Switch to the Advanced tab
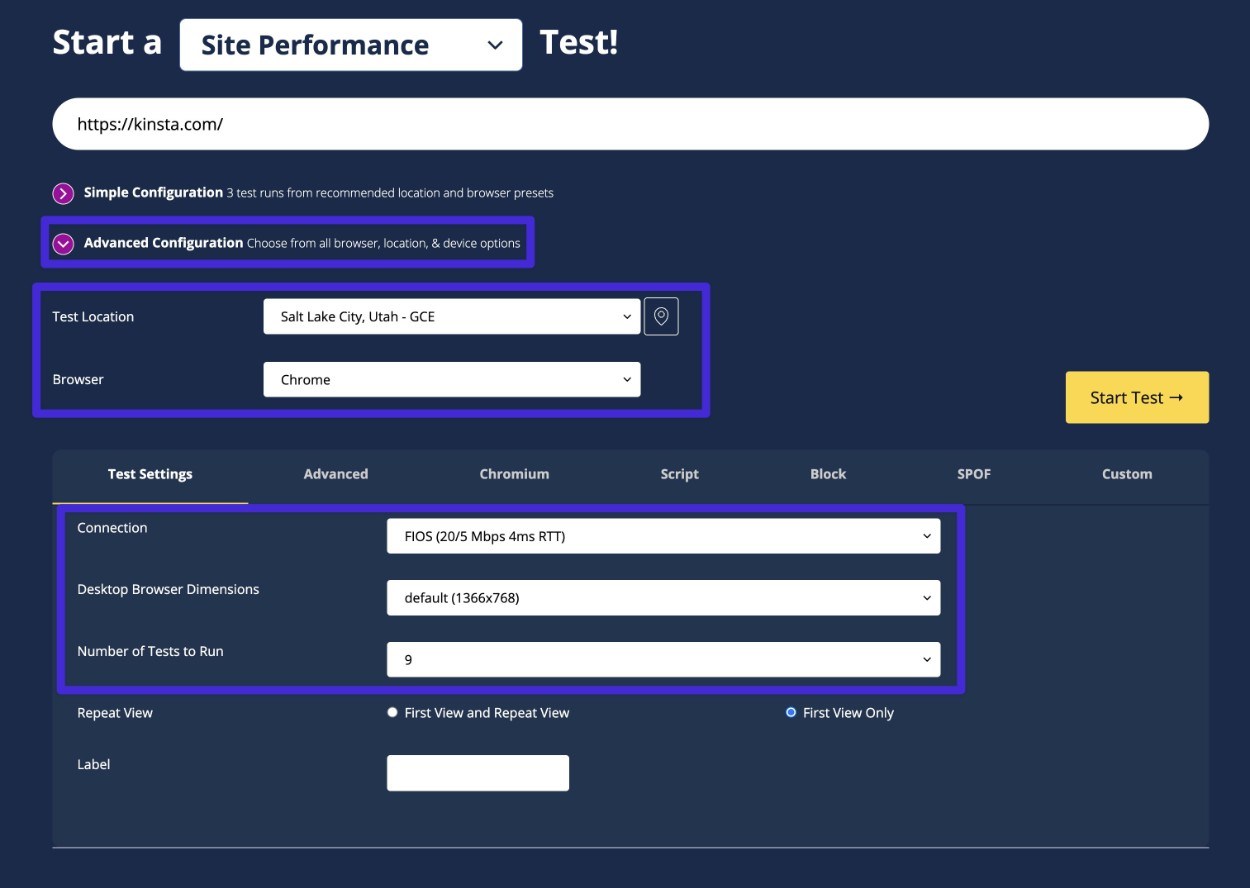Screen dimensions: 1250x888 [335, 474]
